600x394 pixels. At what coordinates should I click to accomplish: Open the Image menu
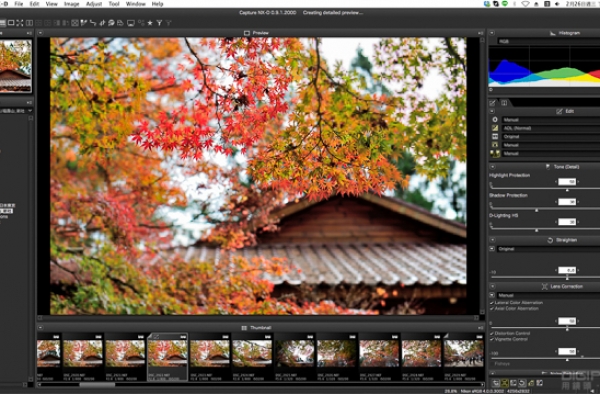(x=72, y=4)
